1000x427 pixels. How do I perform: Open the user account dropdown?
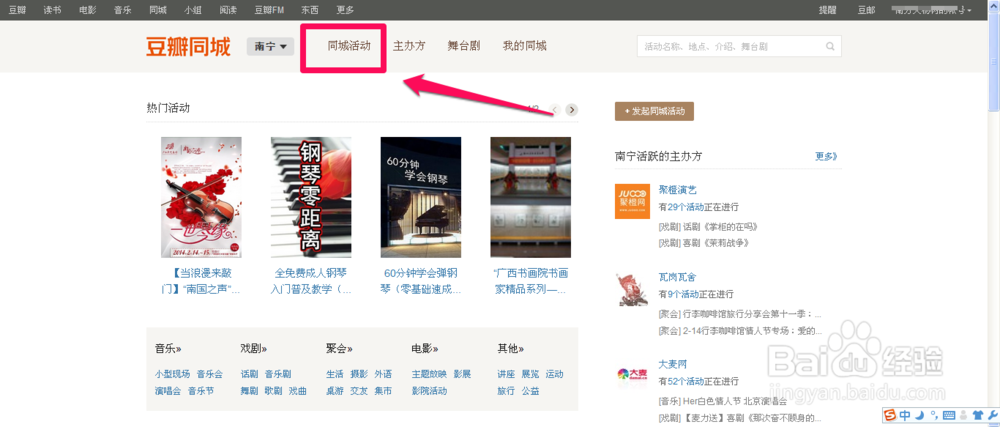click(x=933, y=10)
